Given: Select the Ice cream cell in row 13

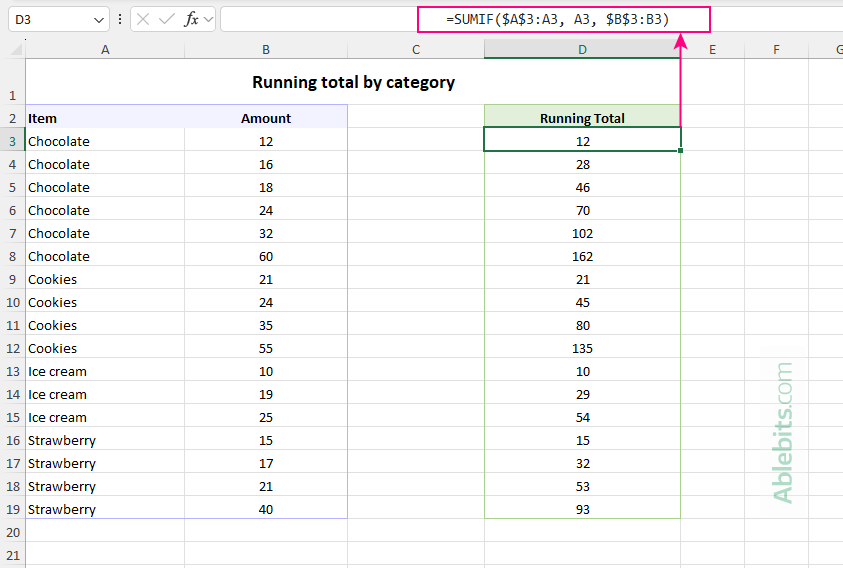Looking at the screenshot, I should tap(105, 372).
